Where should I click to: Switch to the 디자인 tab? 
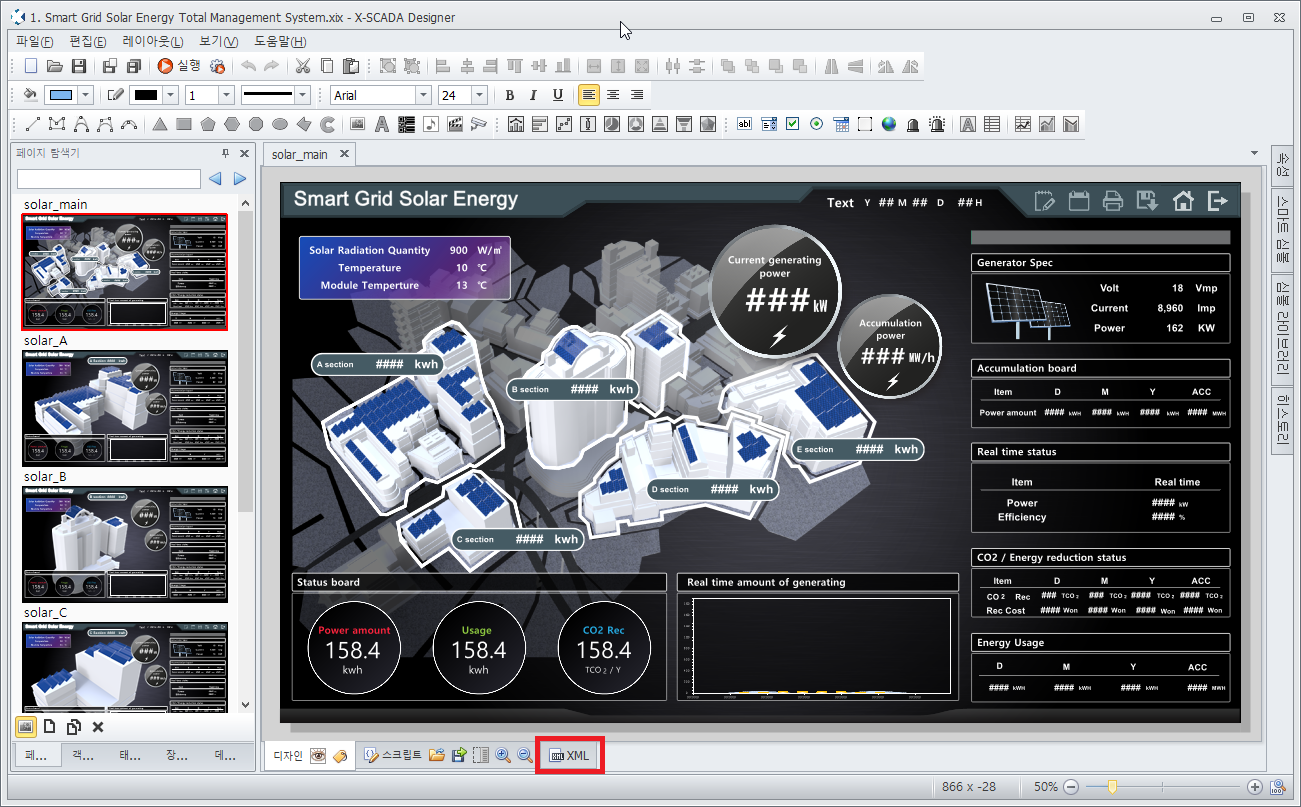click(289, 756)
